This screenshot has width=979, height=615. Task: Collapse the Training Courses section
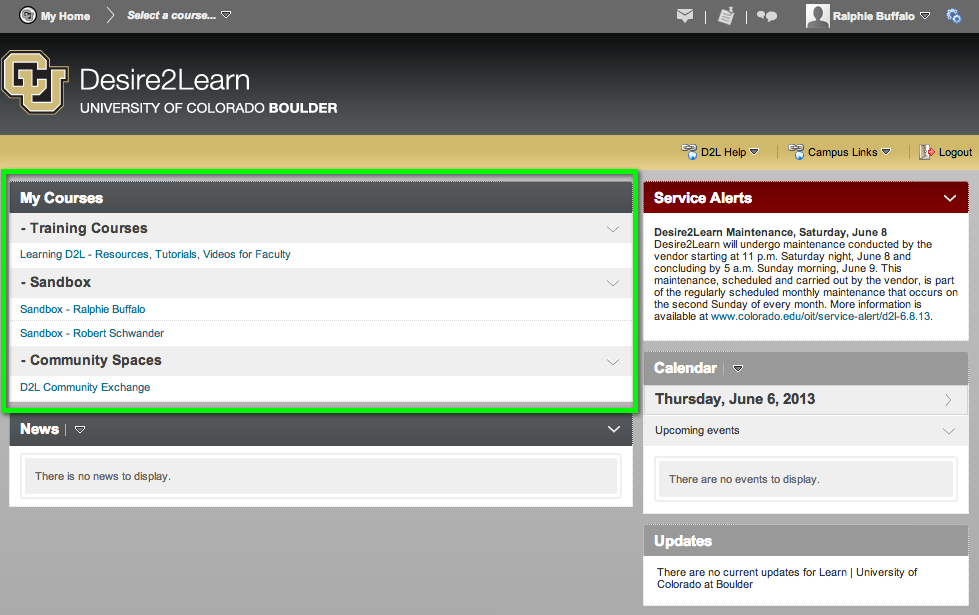coord(613,229)
